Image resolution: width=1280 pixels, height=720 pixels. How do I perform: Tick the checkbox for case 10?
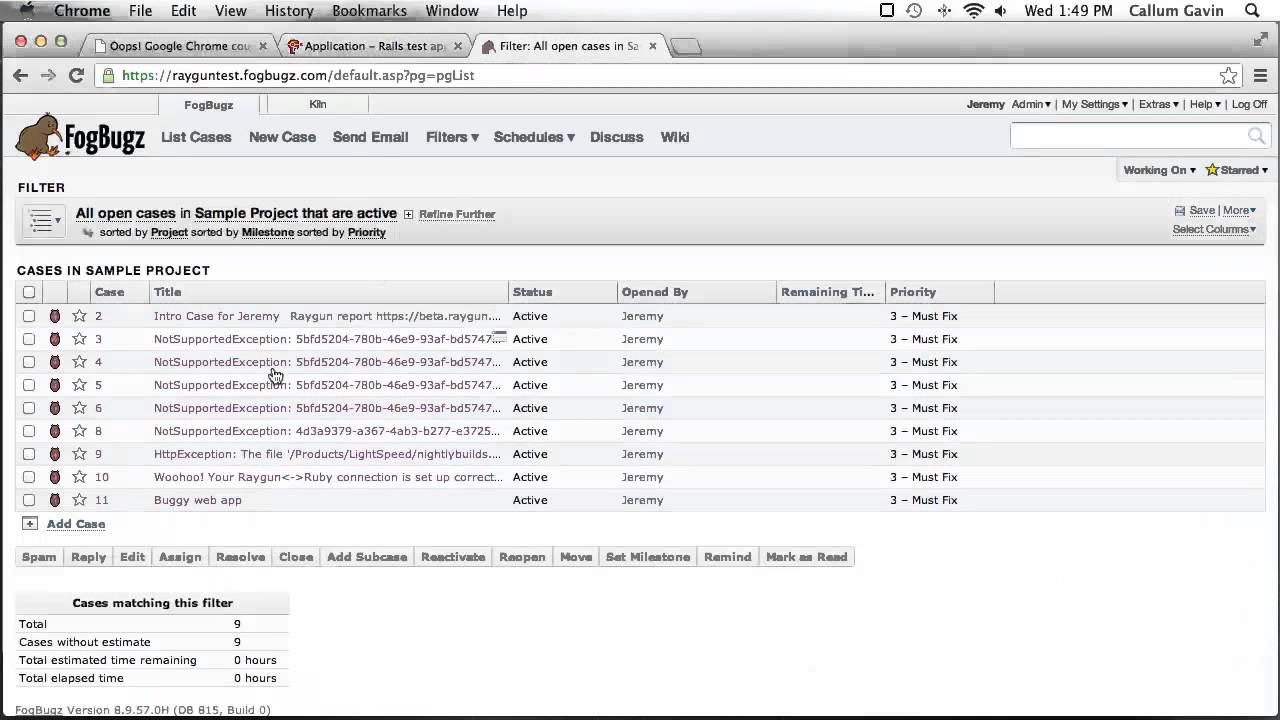coord(29,477)
